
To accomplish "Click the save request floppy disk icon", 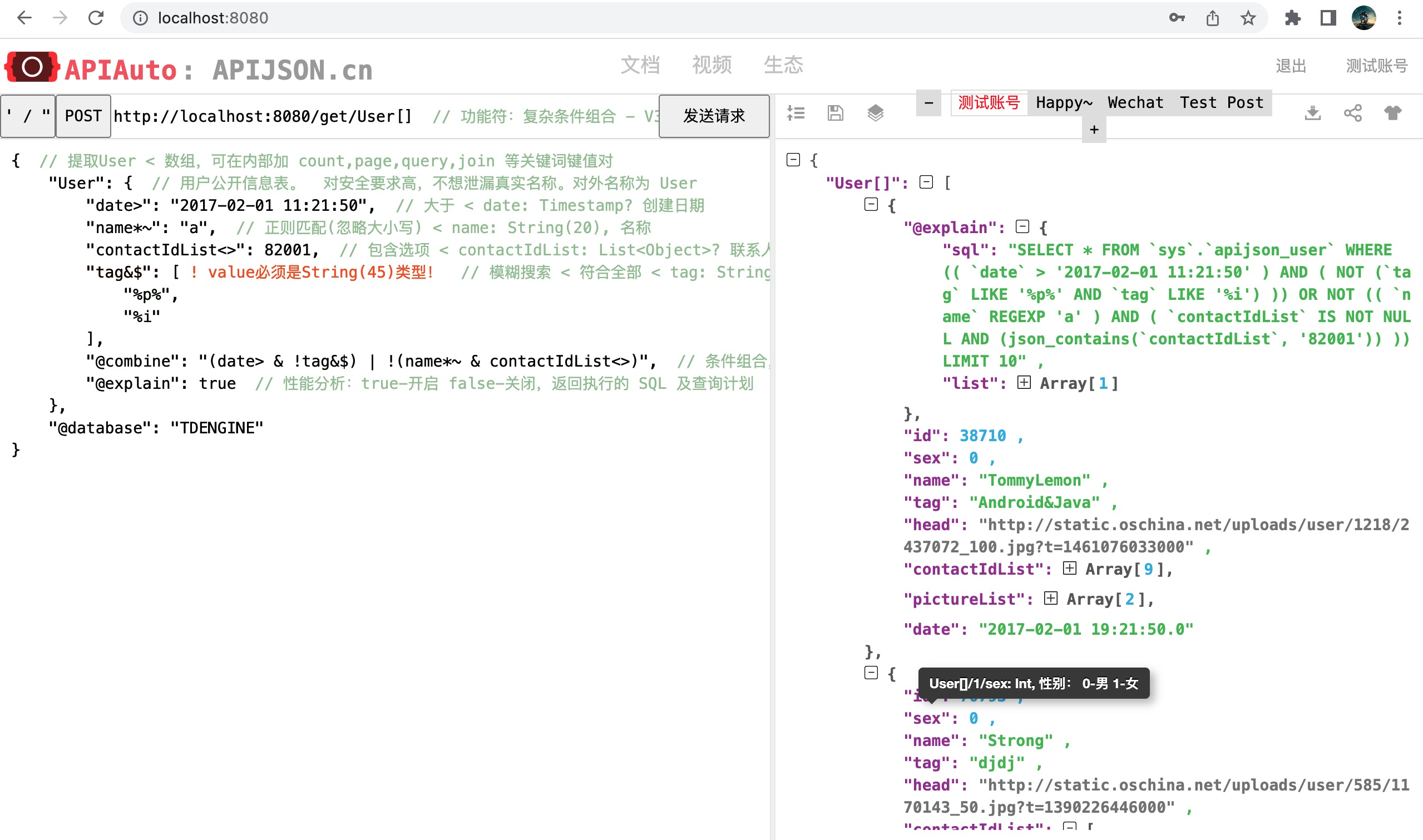I will click(x=835, y=112).
